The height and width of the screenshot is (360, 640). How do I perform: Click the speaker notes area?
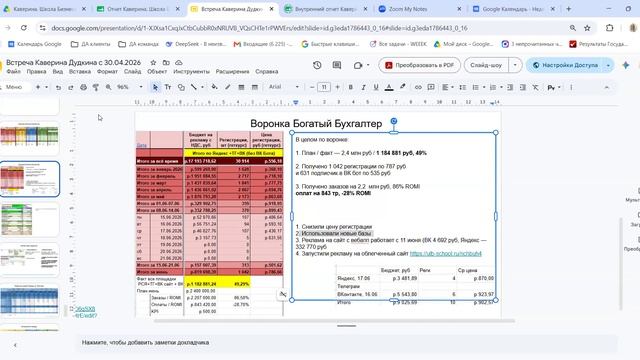pos(347,343)
